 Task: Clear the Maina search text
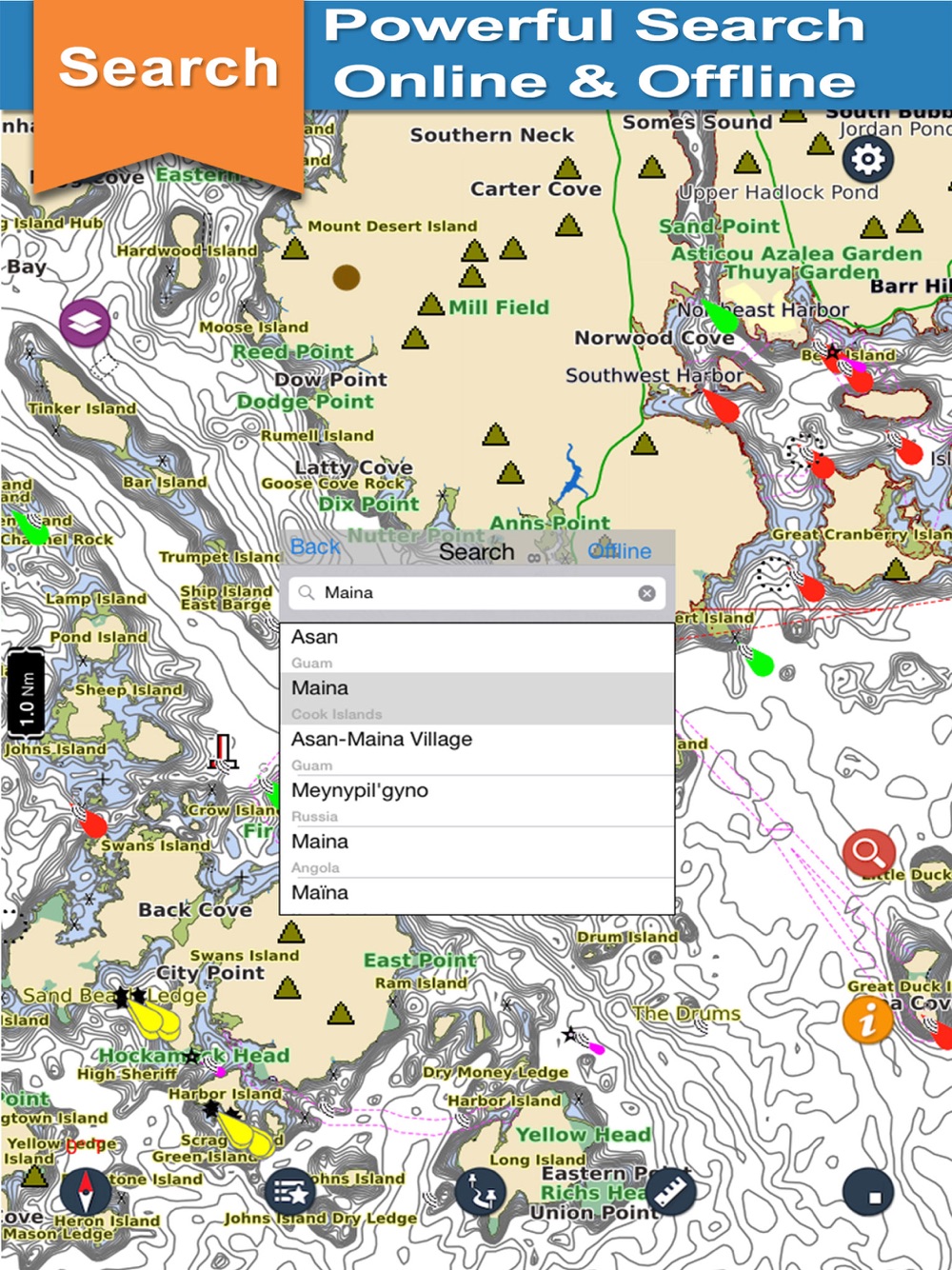(646, 593)
